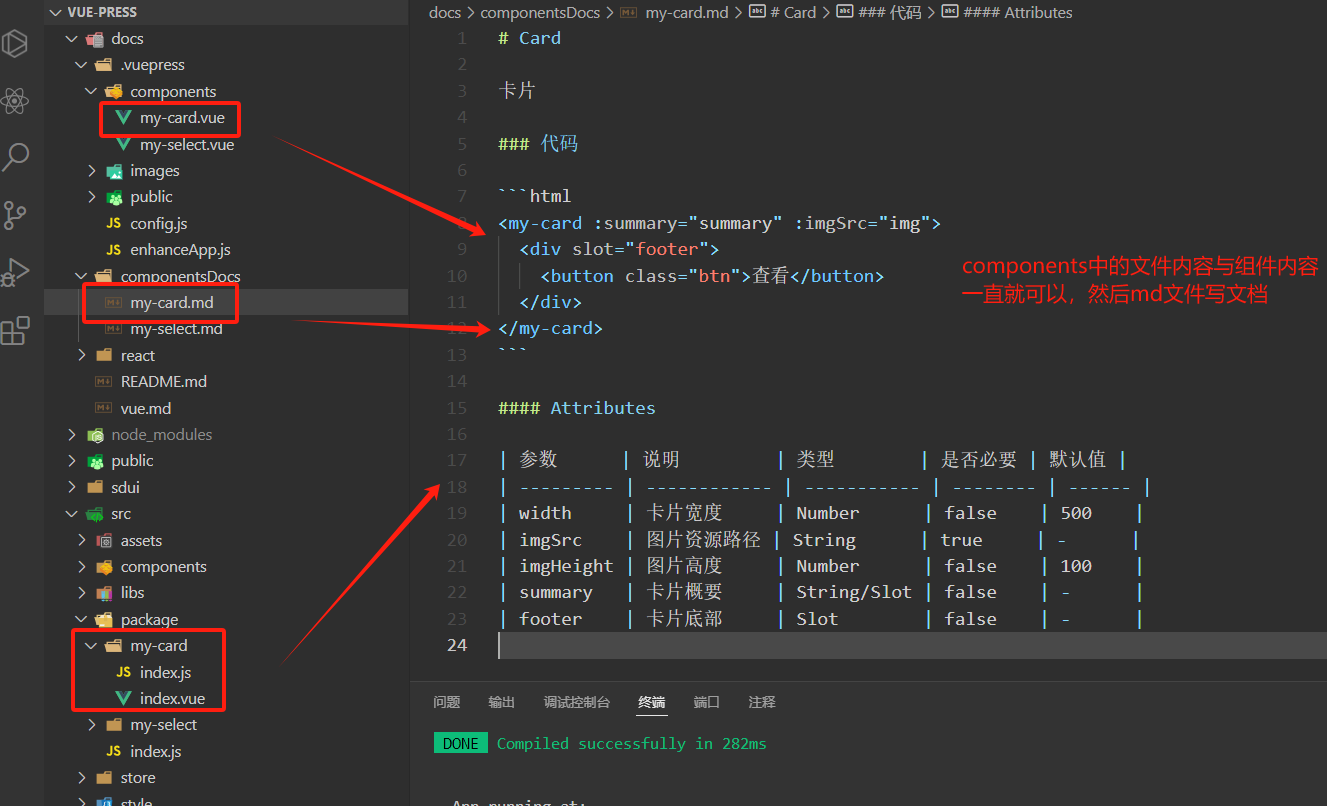
Task: Open the Search view in activity bar
Action: coord(17,156)
